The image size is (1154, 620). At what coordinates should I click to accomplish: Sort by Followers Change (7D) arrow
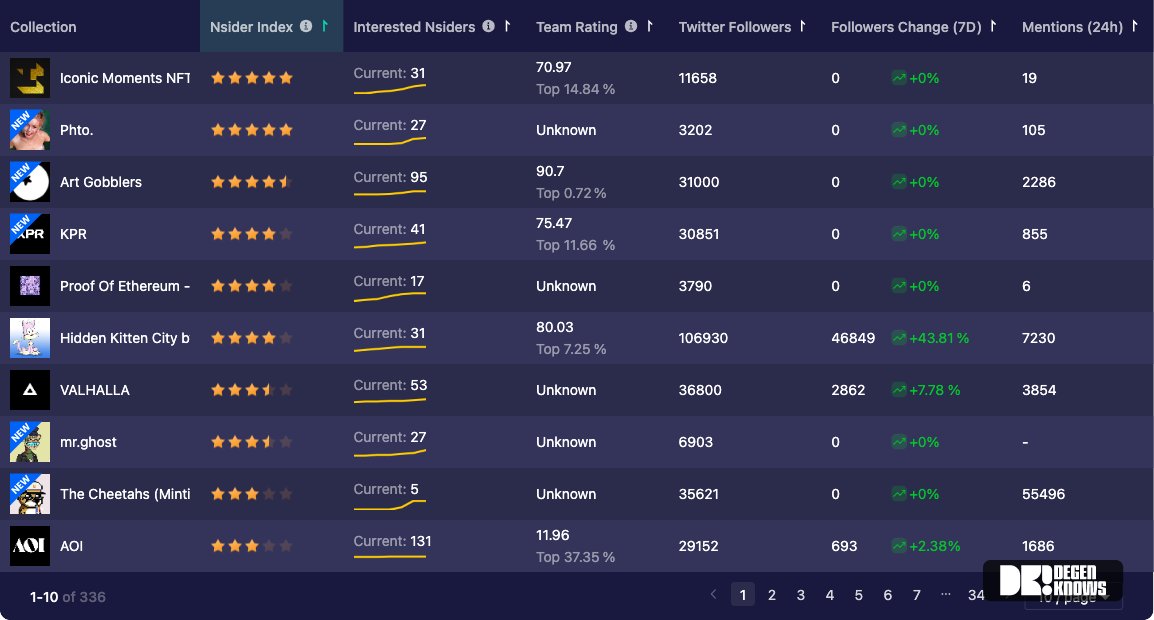(x=993, y=26)
